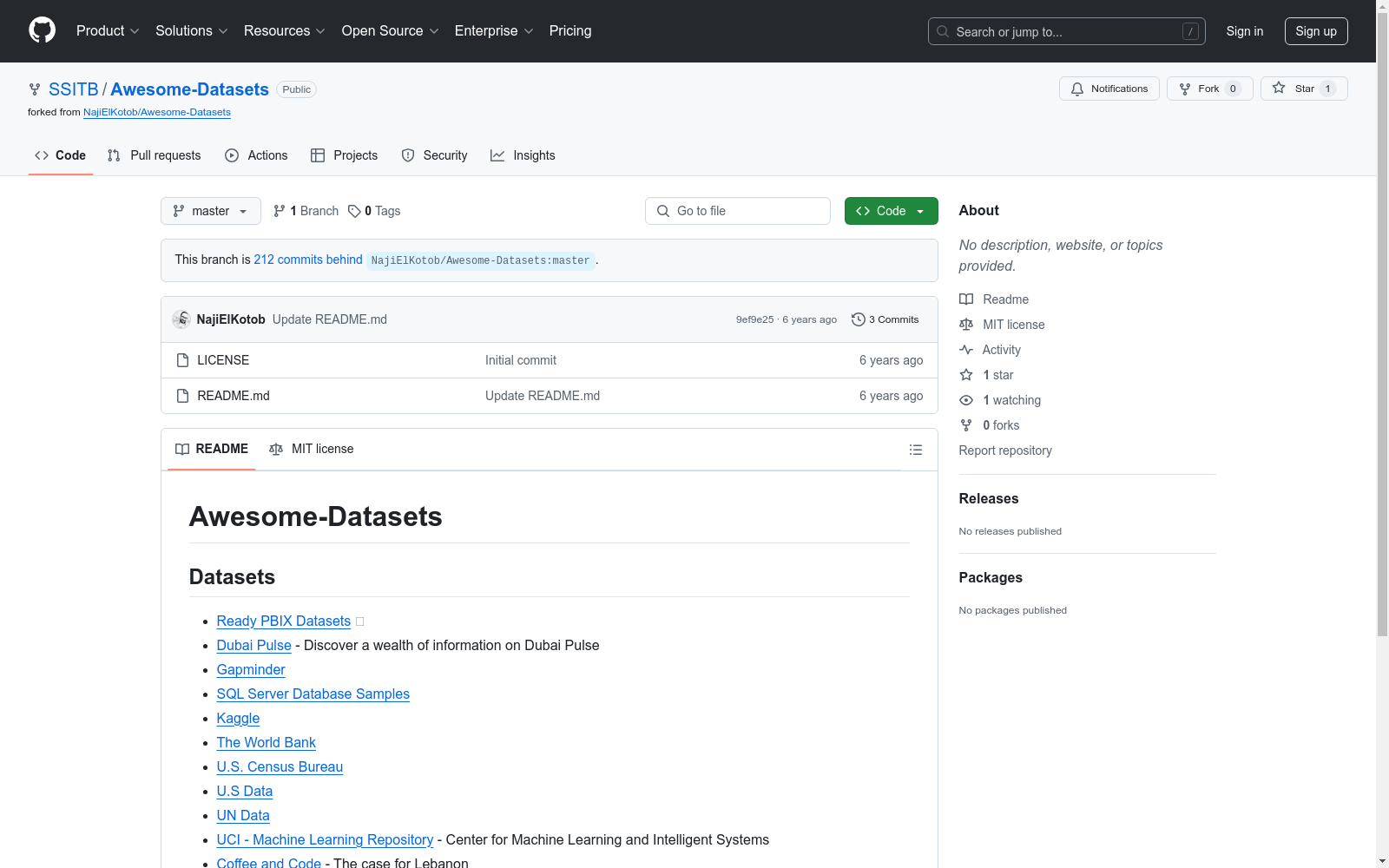The height and width of the screenshot is (868, 1389).
Task: Open the Dubai Pulse link
Action: [x=254, y=645]
